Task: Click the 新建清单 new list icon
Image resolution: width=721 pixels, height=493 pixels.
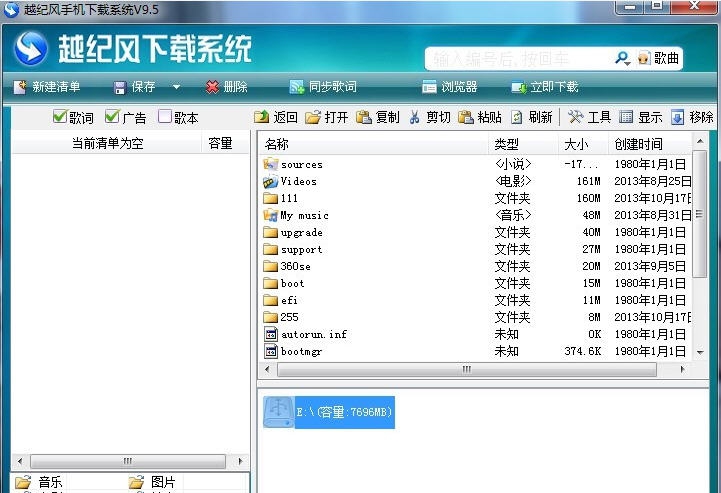Action: pos(20,87)
